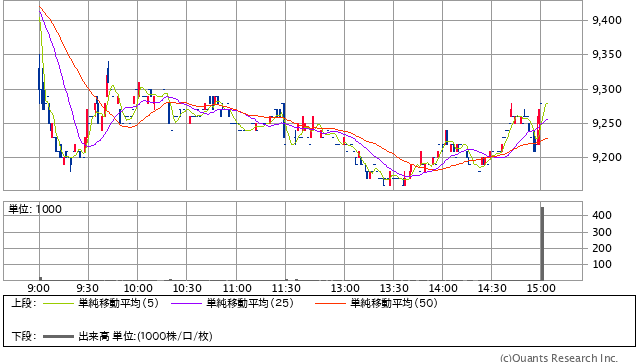Click the gray volume bar swatch in legend
Image resolution: width=638 pixels, height=362 pixels.
tap(59, 336)
